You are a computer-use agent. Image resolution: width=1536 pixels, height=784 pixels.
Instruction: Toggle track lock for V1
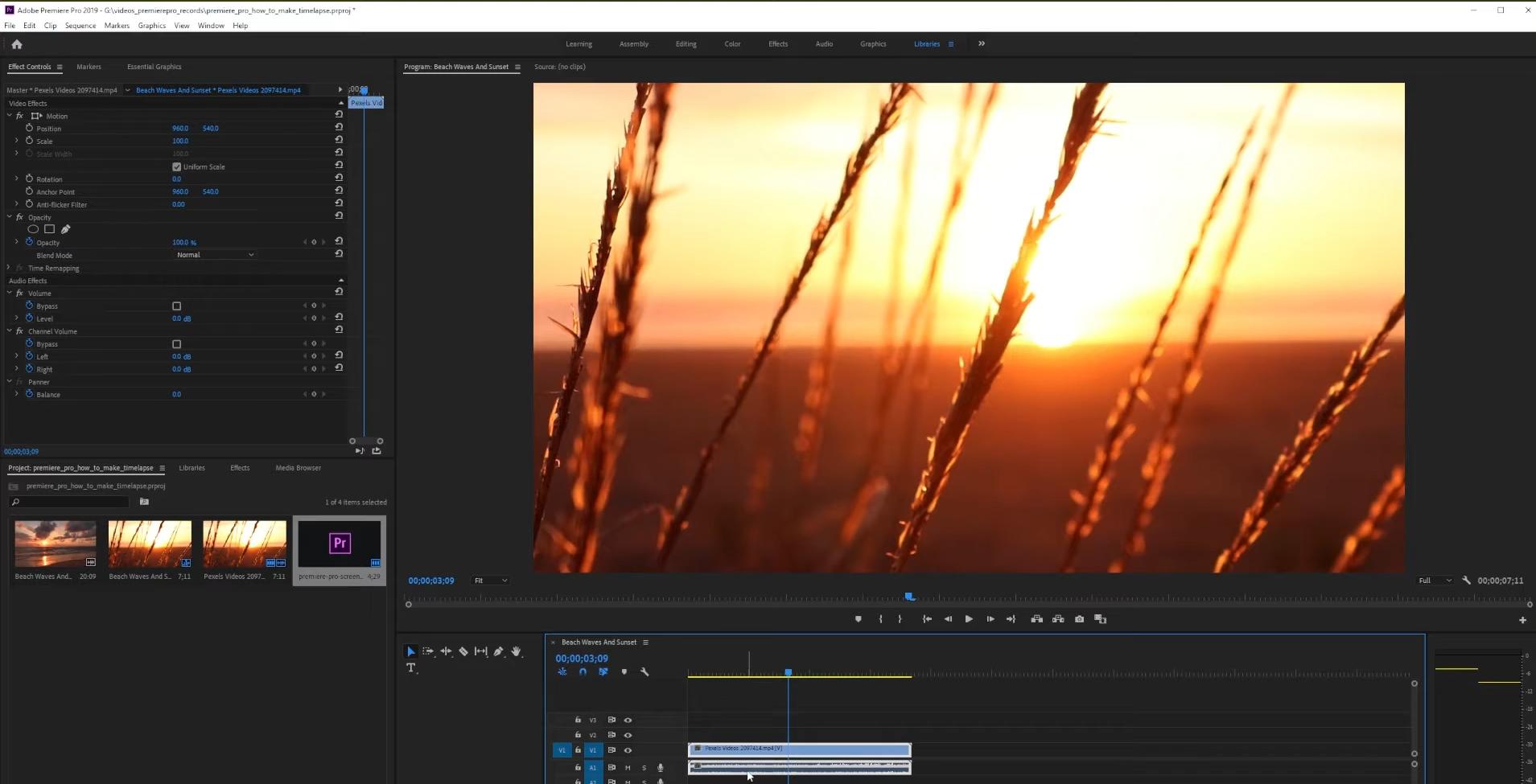578,750
